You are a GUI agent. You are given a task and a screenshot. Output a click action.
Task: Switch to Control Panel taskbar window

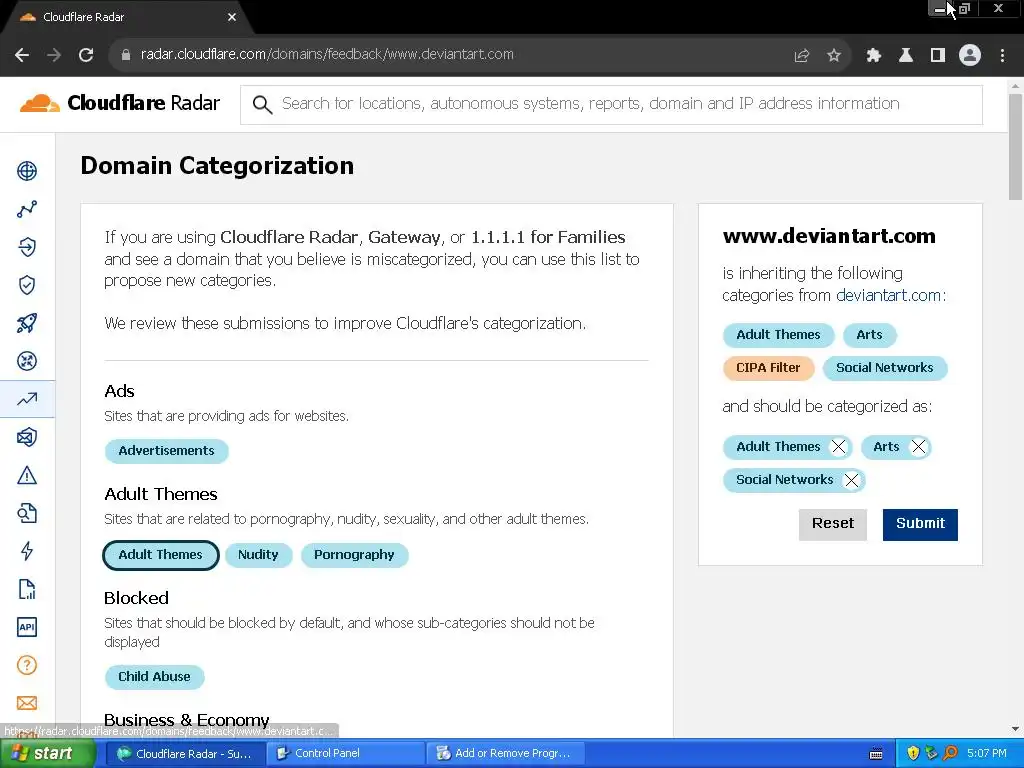point(345,753)
